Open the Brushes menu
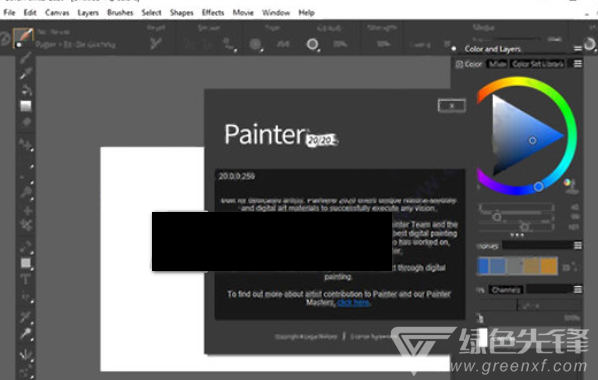The image size is (598, 380). pos(120,13)
